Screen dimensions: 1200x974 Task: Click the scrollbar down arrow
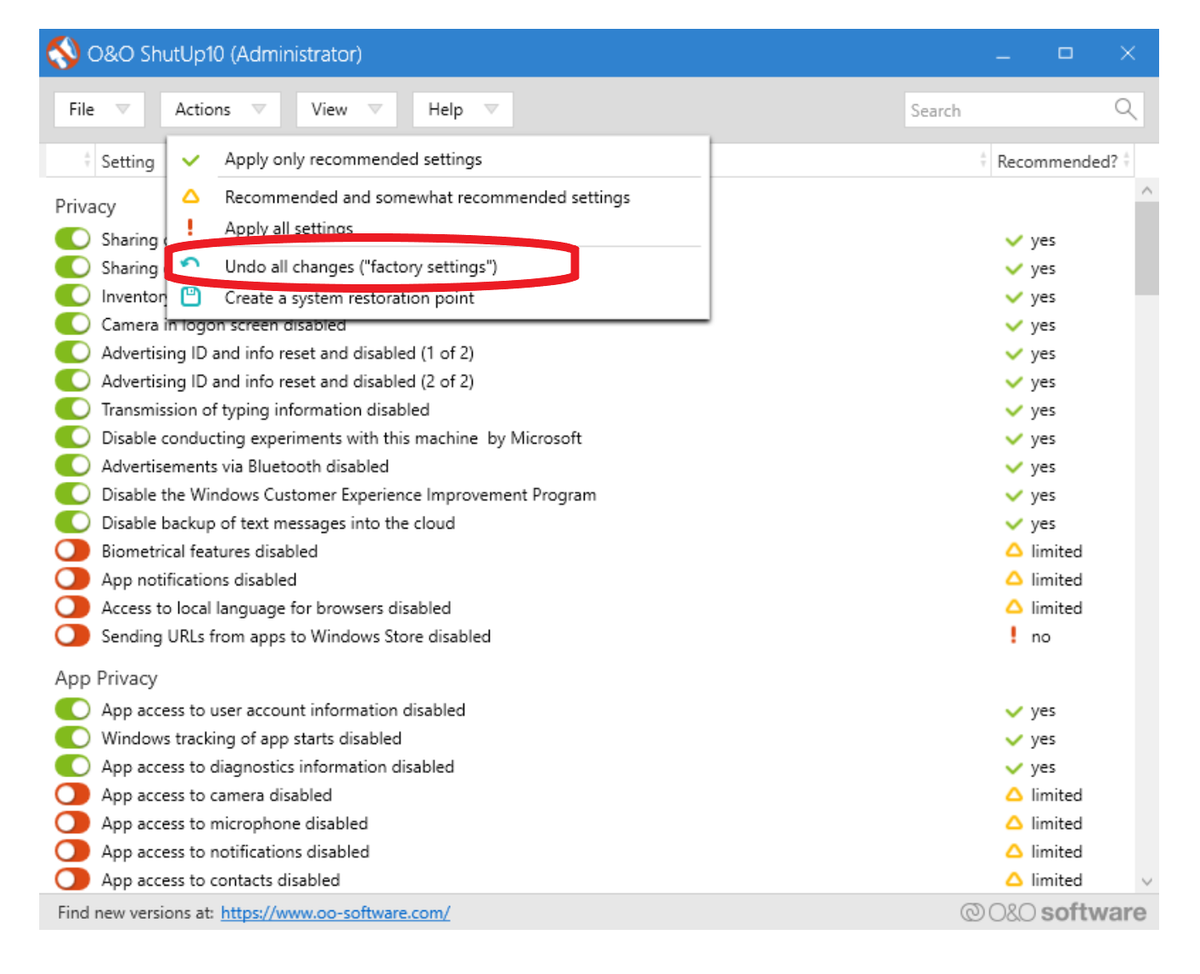tap(1147, 881)
